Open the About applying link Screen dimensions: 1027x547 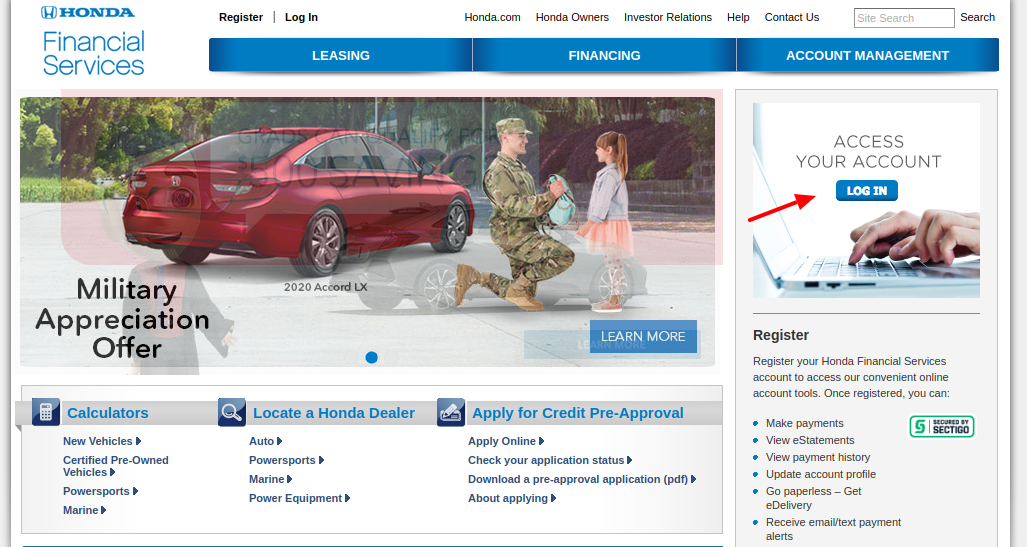[x=512, y=498]
